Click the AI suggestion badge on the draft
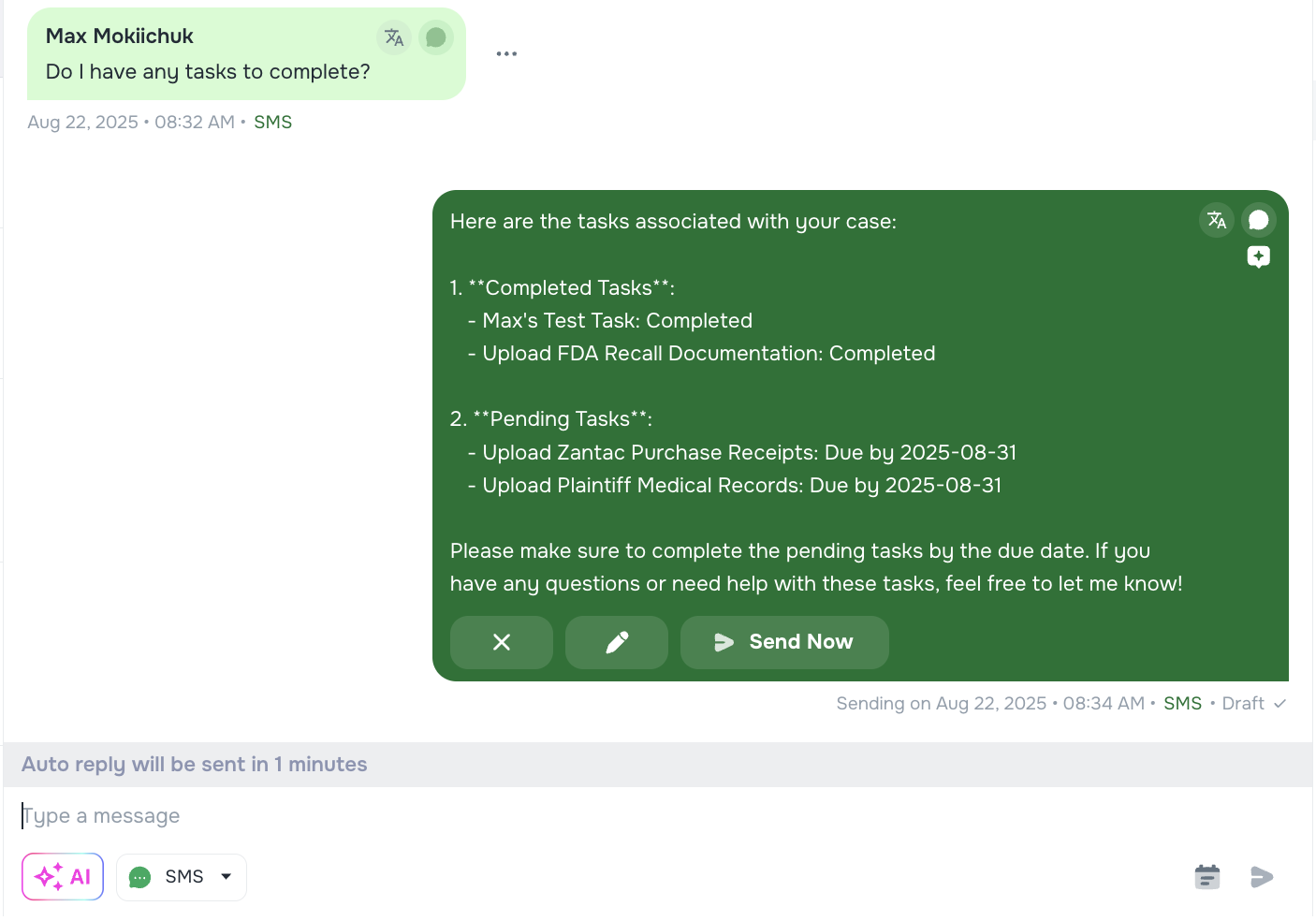Viewport: 1316px width, 921px height. tap(1258, 256)
